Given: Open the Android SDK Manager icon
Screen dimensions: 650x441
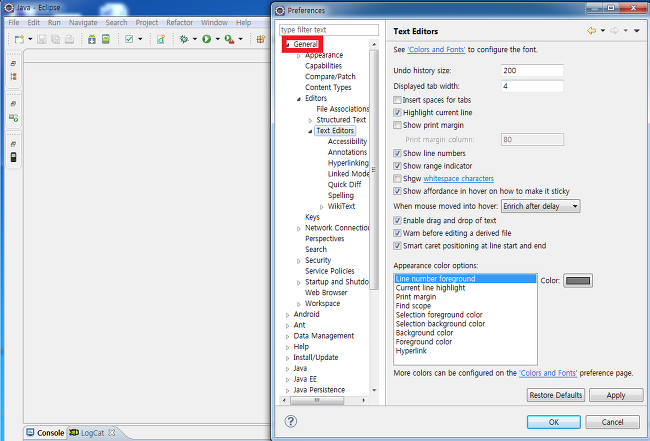Looking at the screenshot, I should click(x=92, y=39).
